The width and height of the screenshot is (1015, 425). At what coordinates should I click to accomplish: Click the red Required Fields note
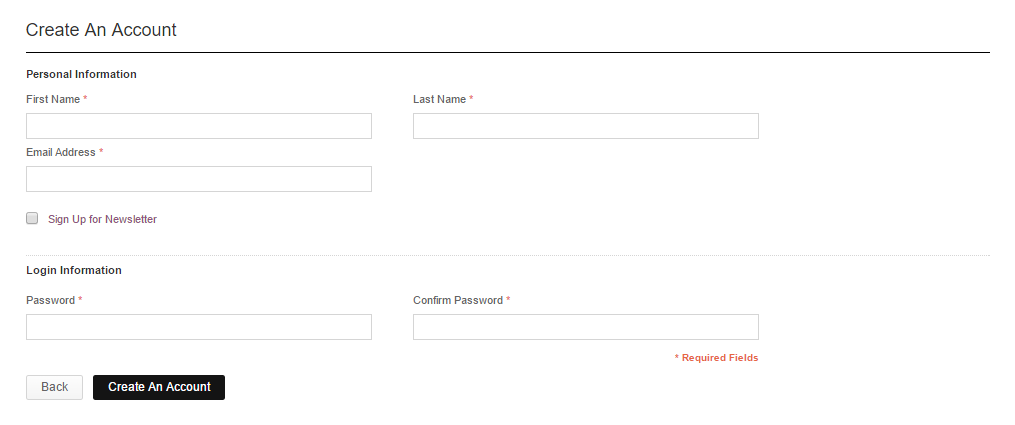719,358
